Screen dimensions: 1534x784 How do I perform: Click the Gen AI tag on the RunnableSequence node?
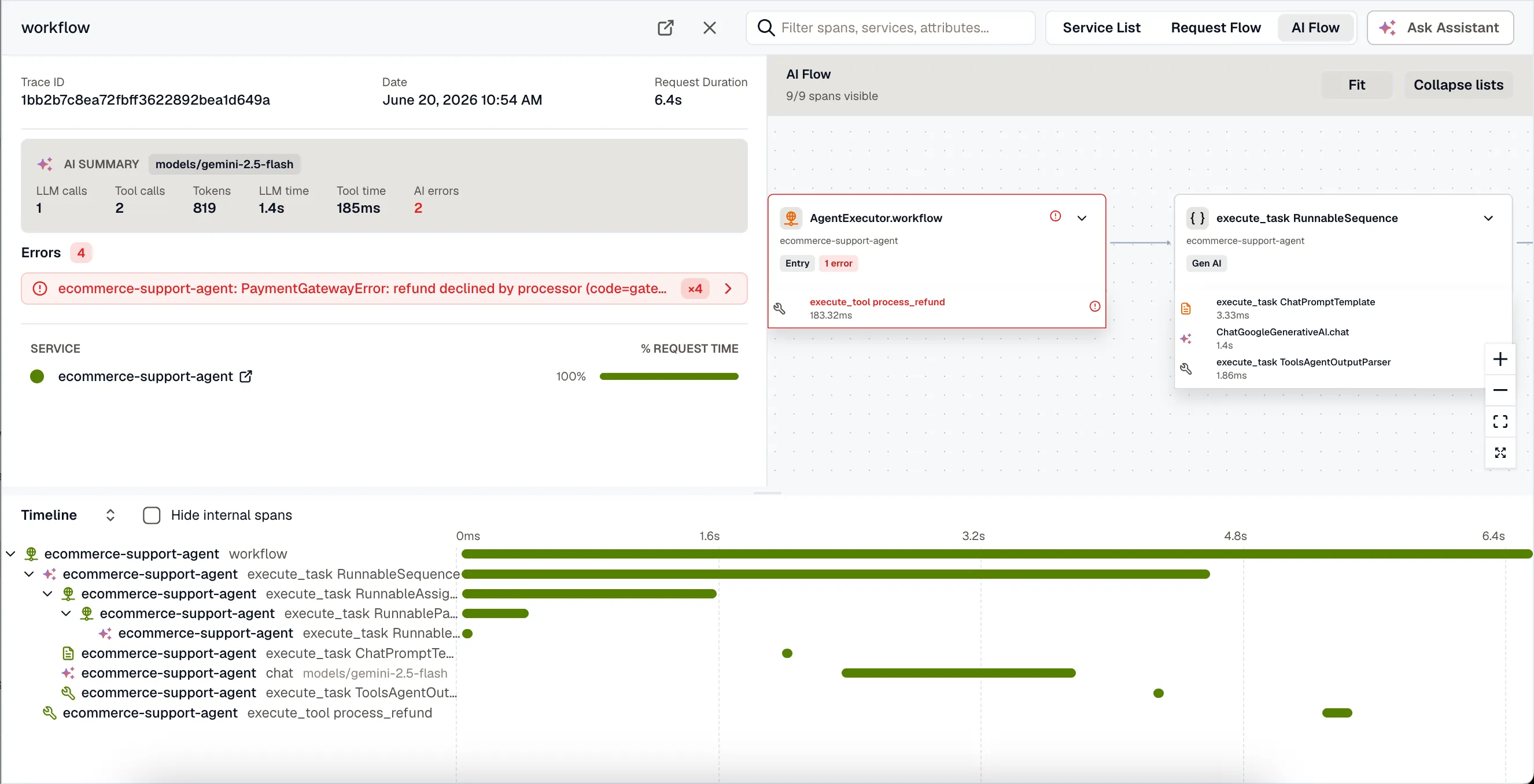(x=1206, y=263)
